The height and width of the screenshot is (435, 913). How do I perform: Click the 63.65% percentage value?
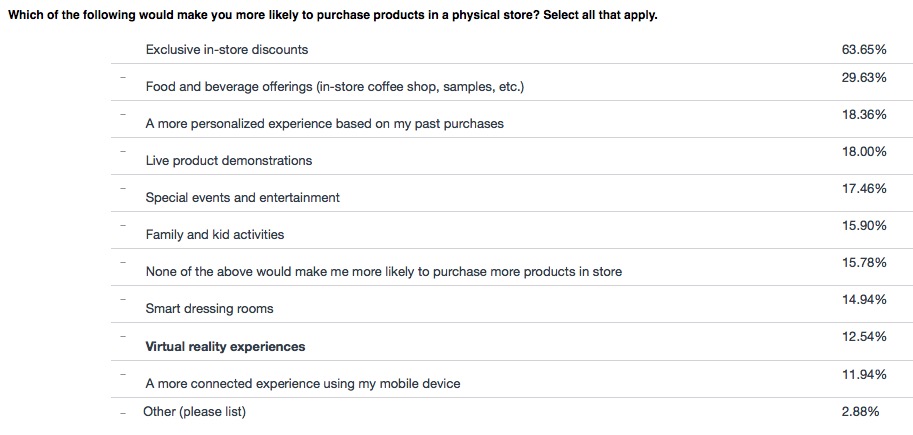[x=864, y=49]
